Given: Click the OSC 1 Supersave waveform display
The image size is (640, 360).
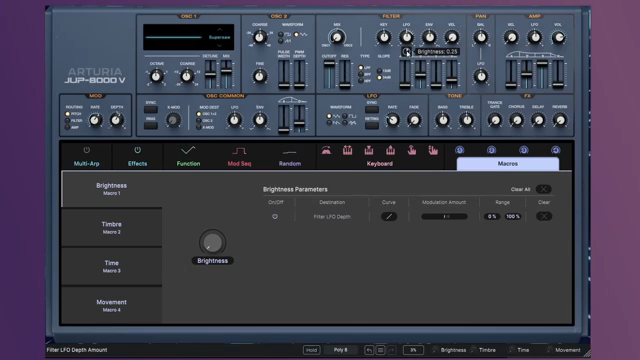Looking at the screenshot, I should (x=189, y=37).
